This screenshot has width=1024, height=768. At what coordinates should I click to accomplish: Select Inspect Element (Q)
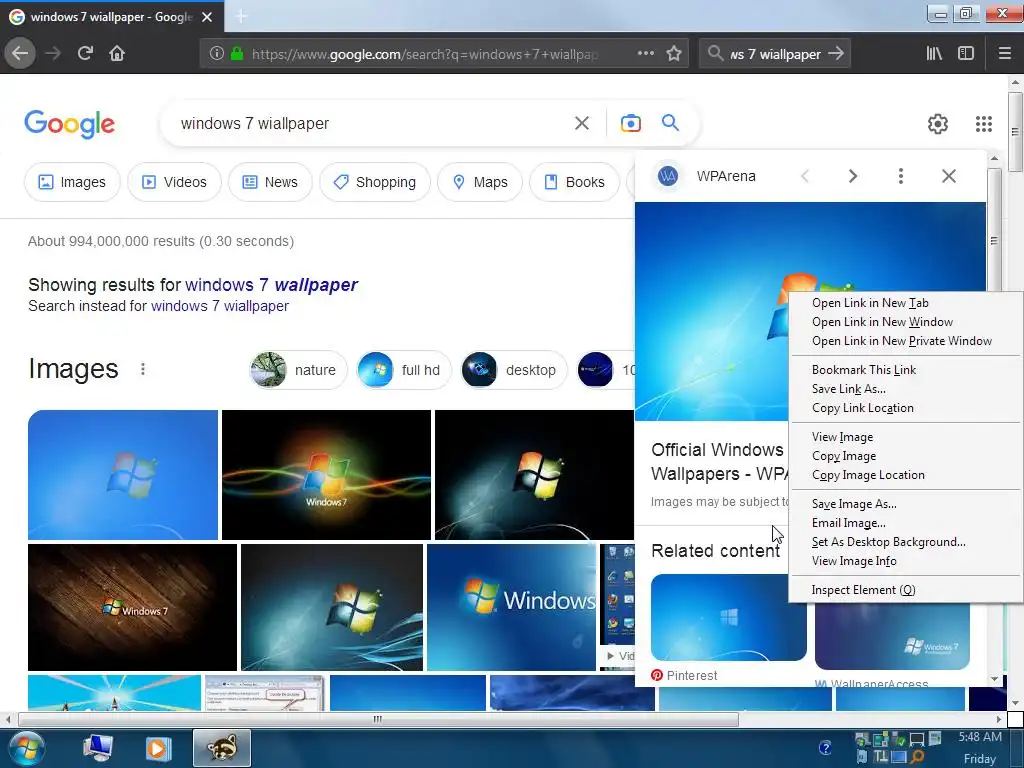coord(905,590)
